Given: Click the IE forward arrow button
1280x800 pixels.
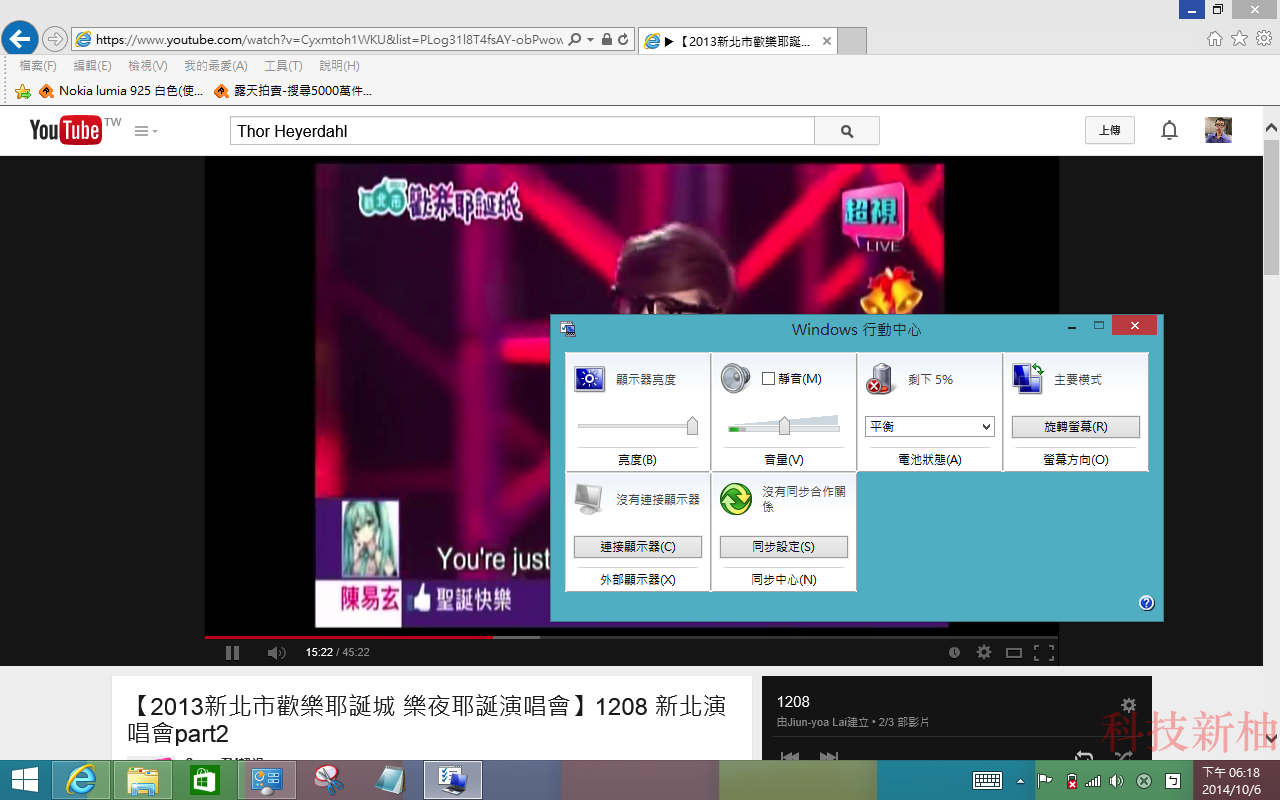Looking at the screenshot, I should 54,39.
